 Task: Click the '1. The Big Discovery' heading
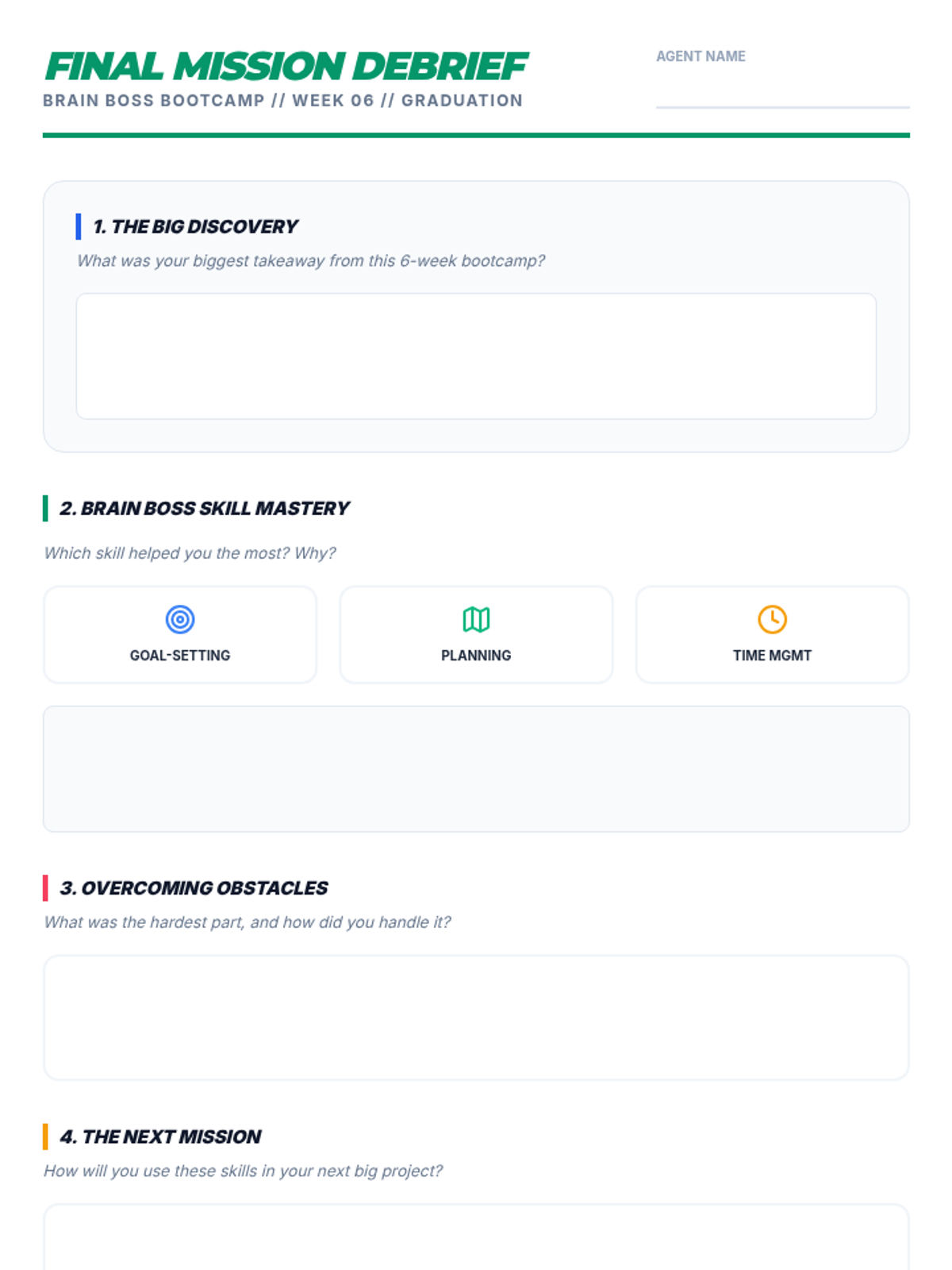pos(195,227)
